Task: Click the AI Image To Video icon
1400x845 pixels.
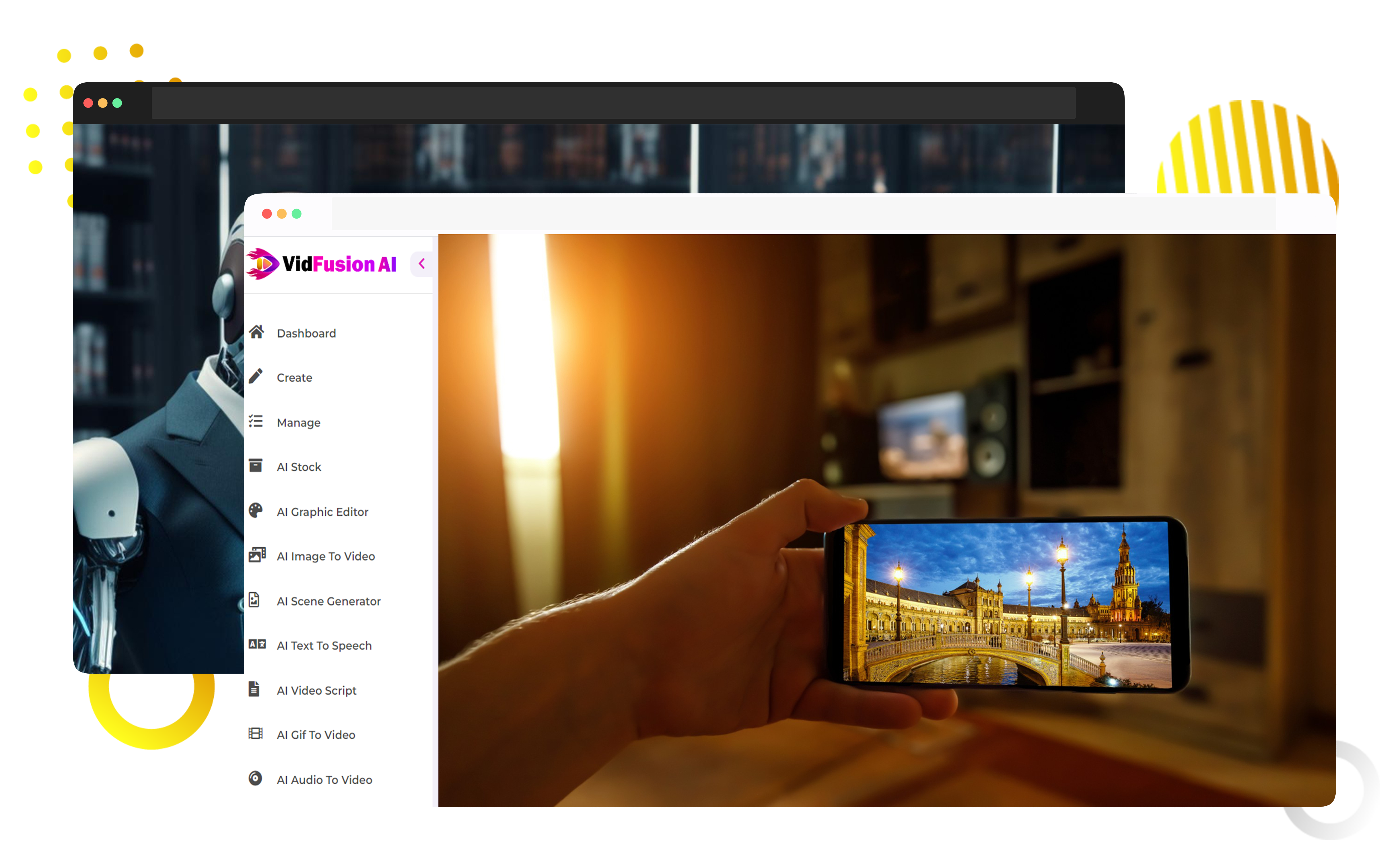Action: [258, 555]
